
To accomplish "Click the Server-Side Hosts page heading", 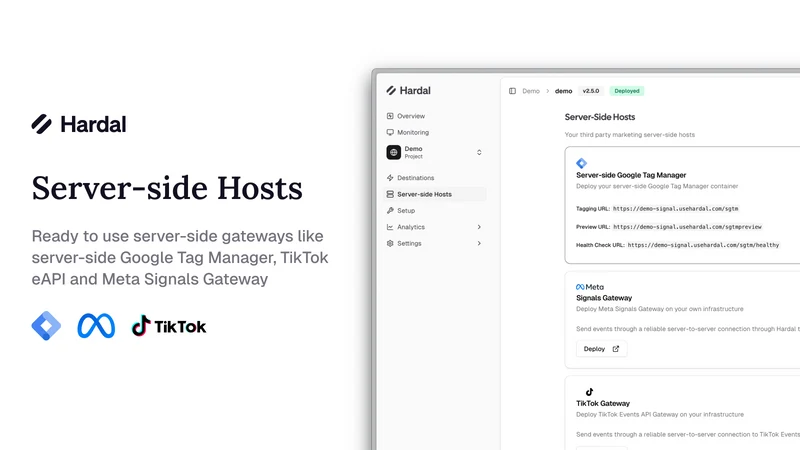I will tap(599, 117).
